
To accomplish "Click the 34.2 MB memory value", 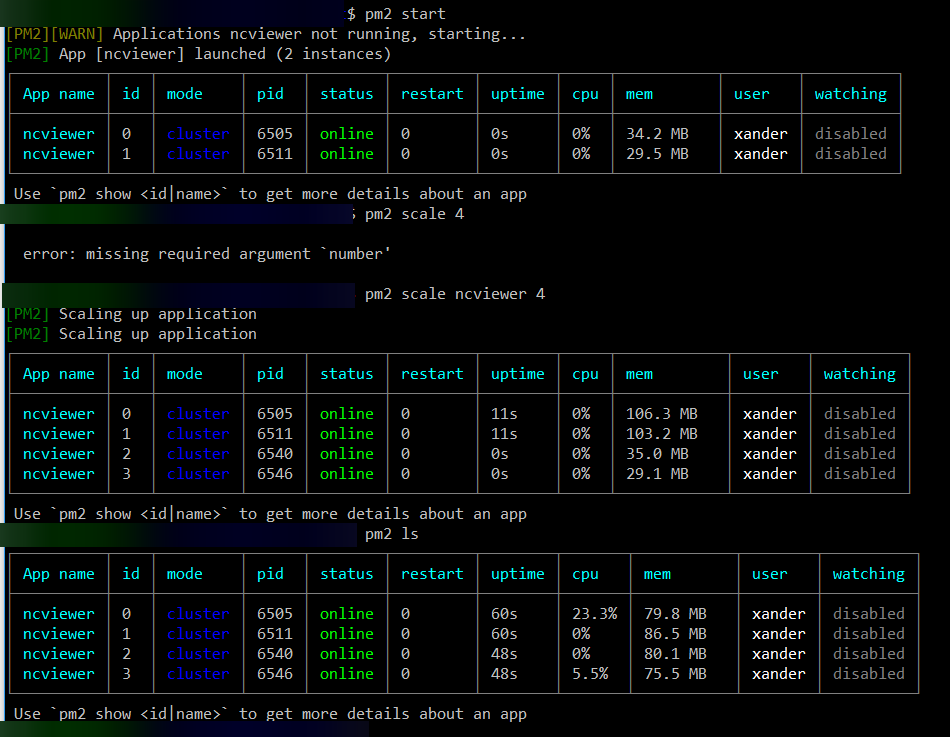I will tap(657, 134).
